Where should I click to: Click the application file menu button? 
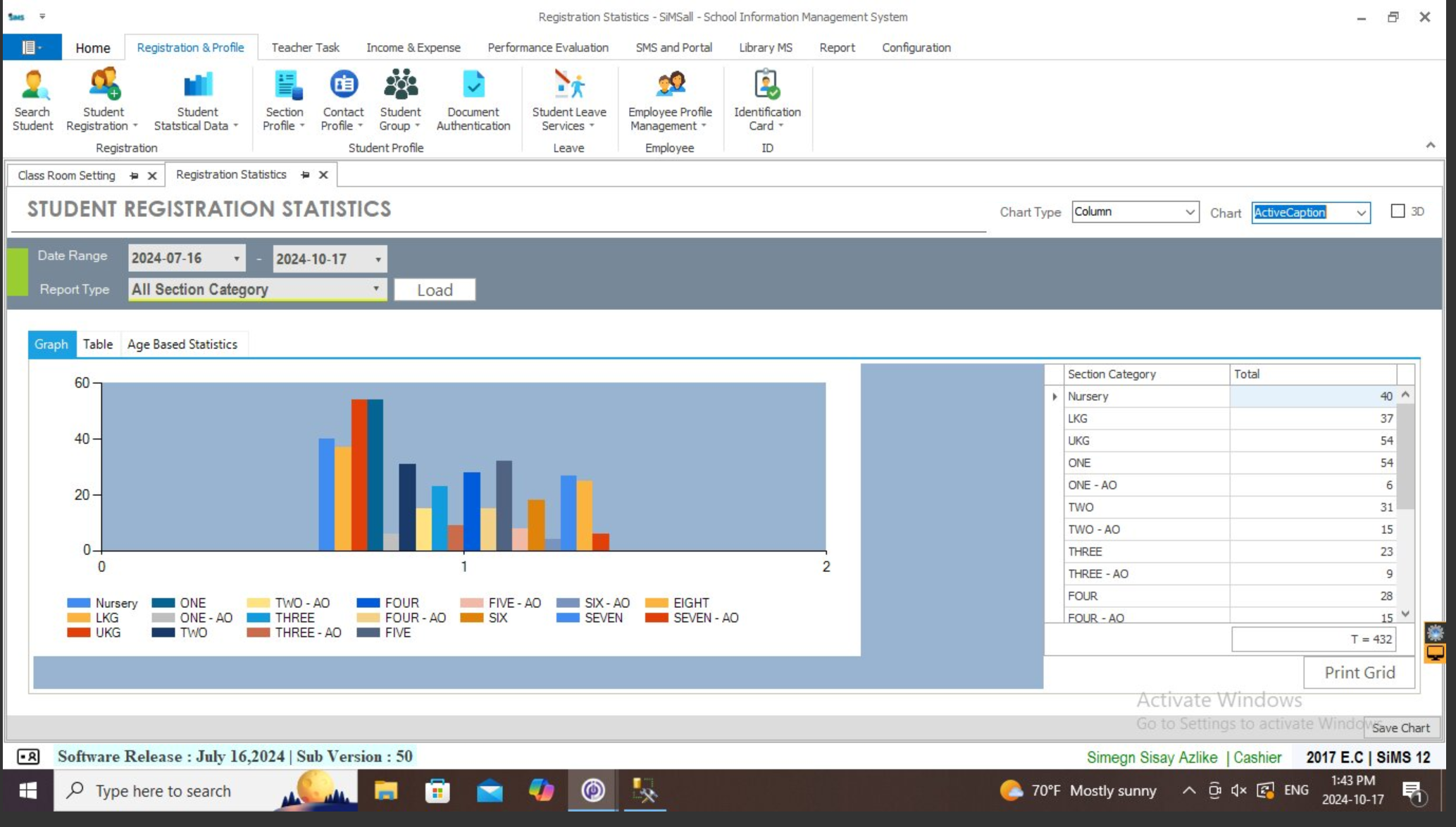point(32,47)
